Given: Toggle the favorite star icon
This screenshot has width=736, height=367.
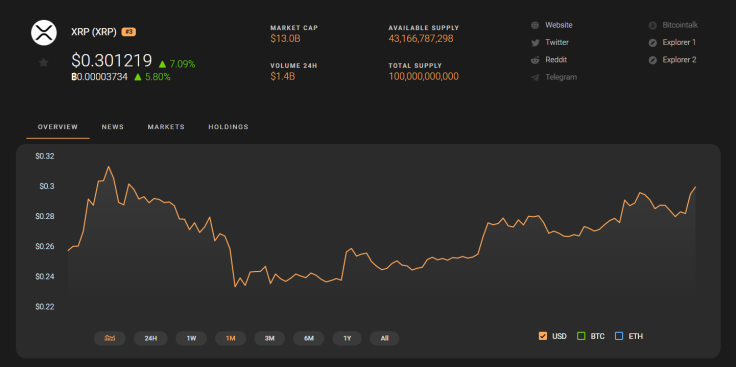Looking at the screenshot, I should point(44,62).
